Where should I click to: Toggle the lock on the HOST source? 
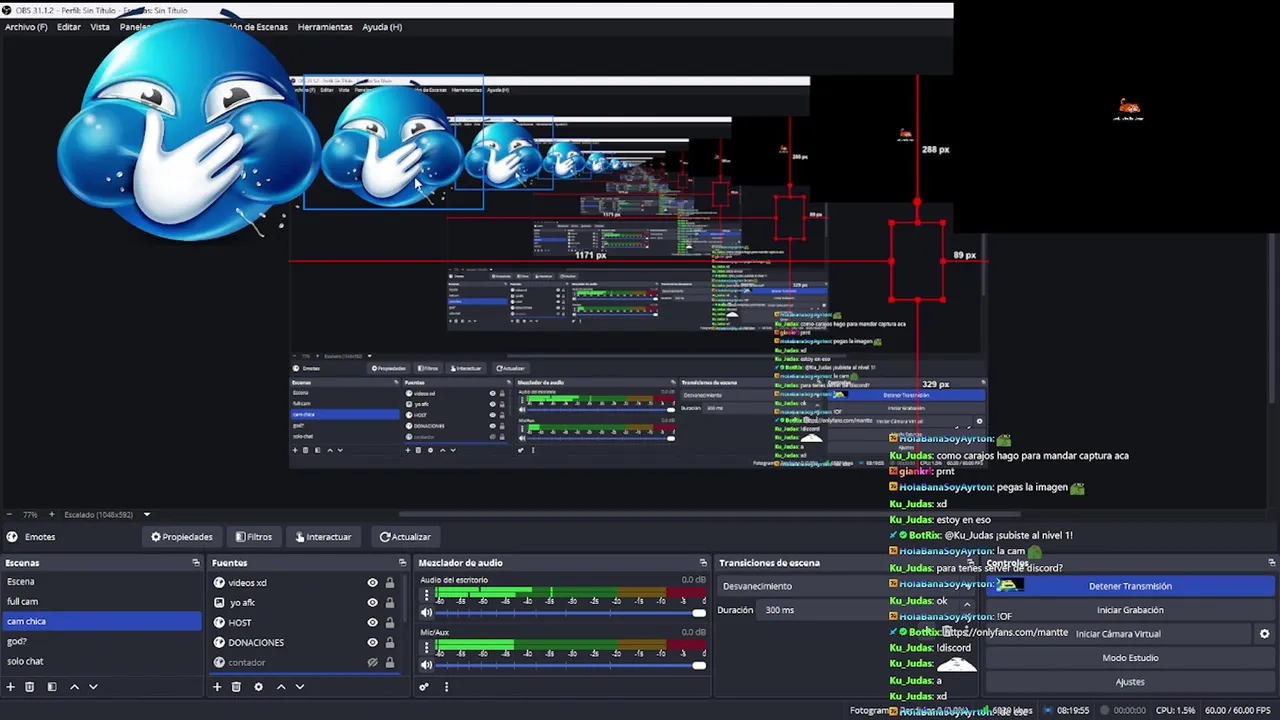tap(390, 623)
